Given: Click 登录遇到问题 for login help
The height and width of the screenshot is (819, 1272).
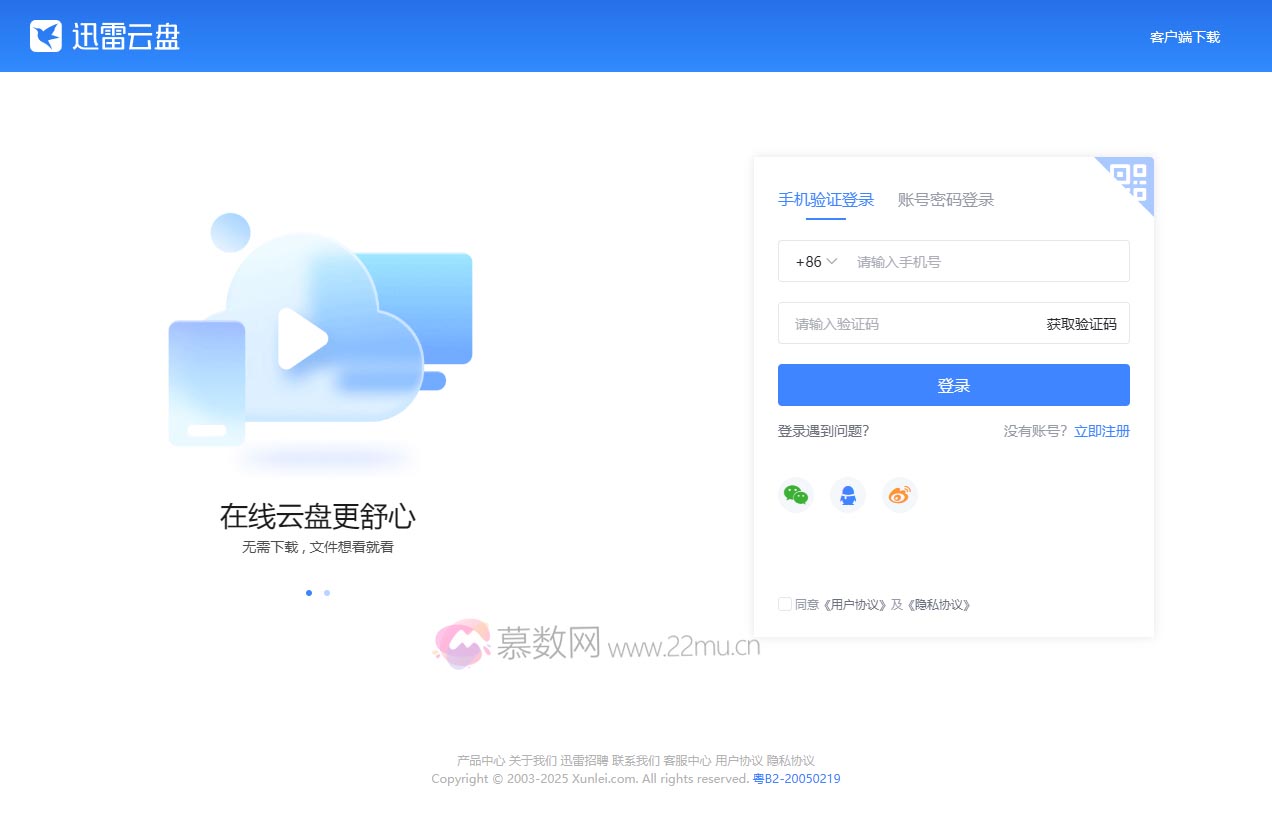Looking at the screenshot, I should [823, 431].
